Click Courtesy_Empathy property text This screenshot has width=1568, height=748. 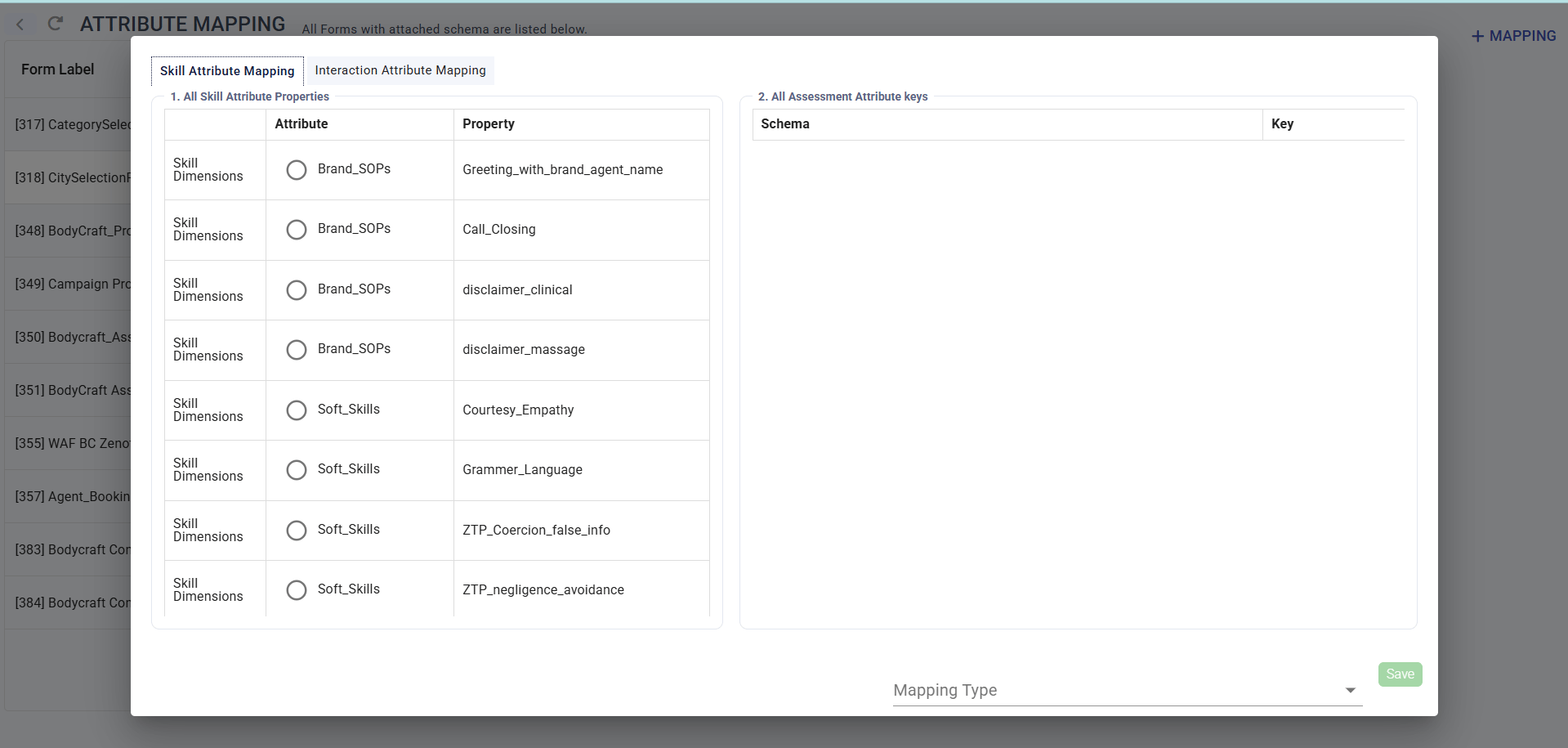(x=518, y=410)
